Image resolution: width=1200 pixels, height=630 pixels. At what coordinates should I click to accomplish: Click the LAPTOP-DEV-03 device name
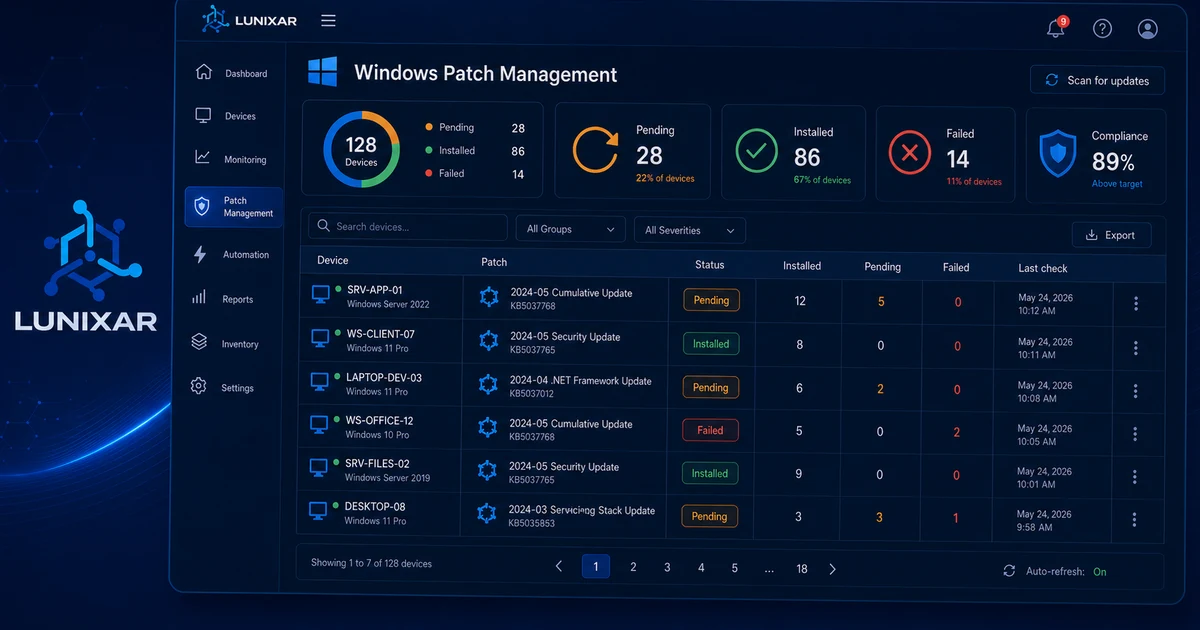click(x=384, y=378)
